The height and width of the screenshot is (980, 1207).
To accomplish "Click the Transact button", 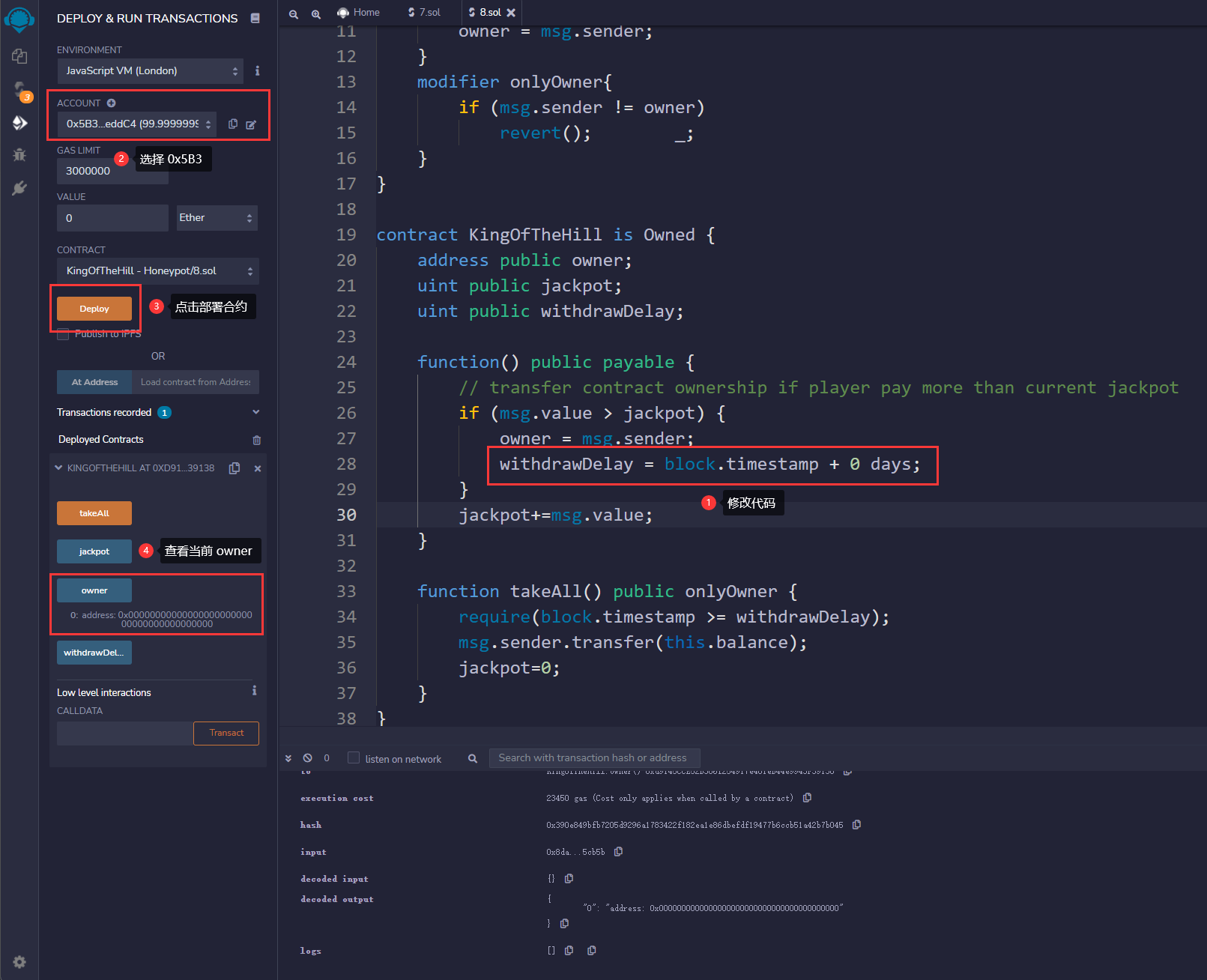I will [x=226, y=734].
